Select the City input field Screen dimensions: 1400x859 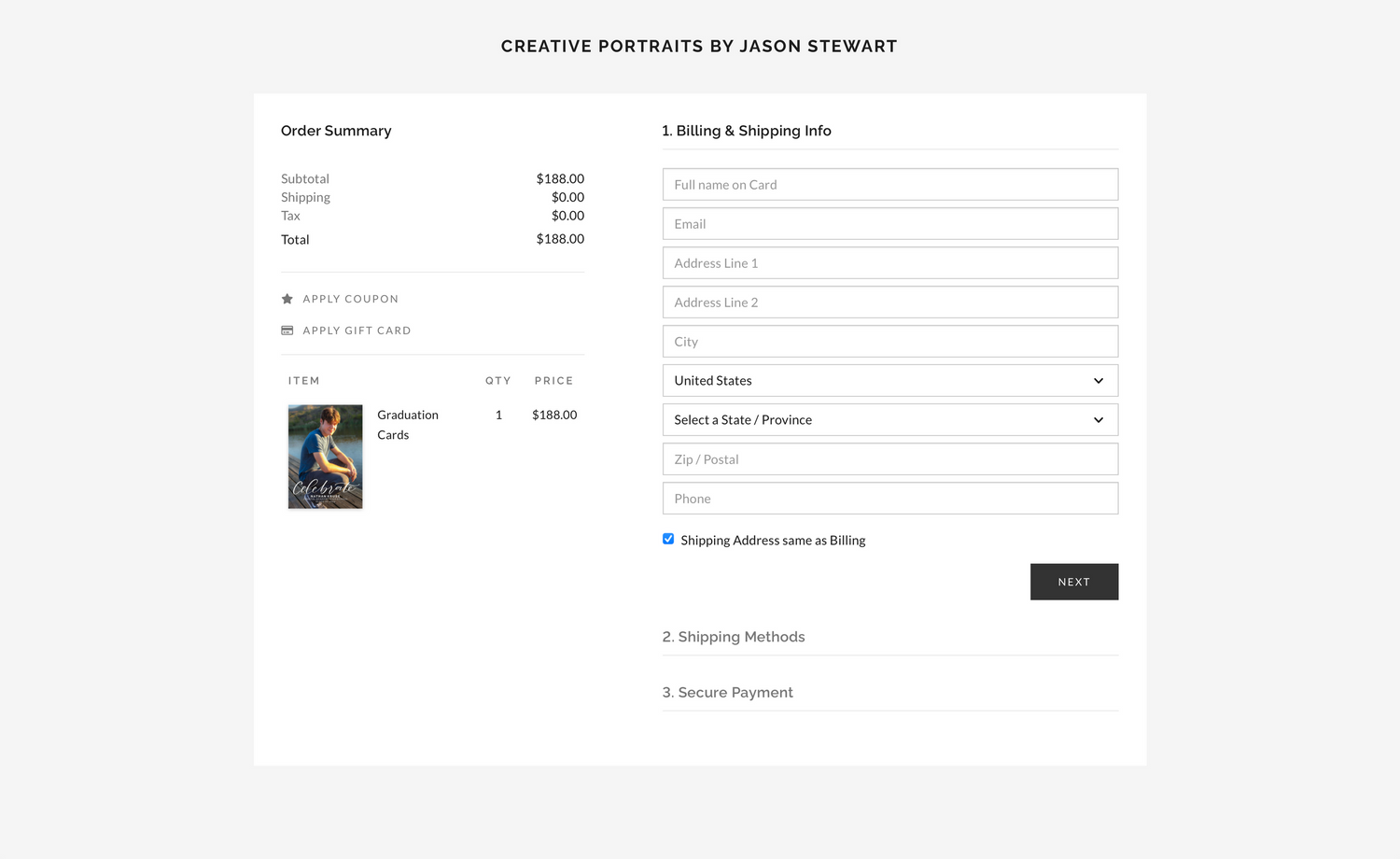pyautogui.click(x=890, y=342)
